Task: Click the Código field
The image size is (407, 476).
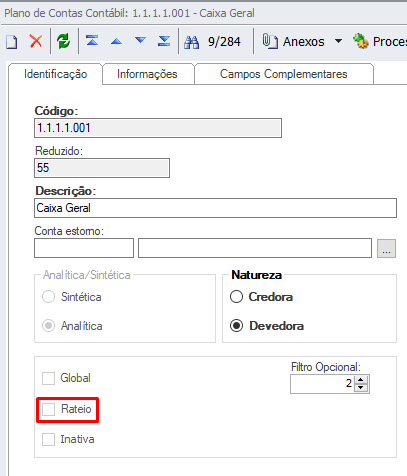Action: [x=158, y=128]
